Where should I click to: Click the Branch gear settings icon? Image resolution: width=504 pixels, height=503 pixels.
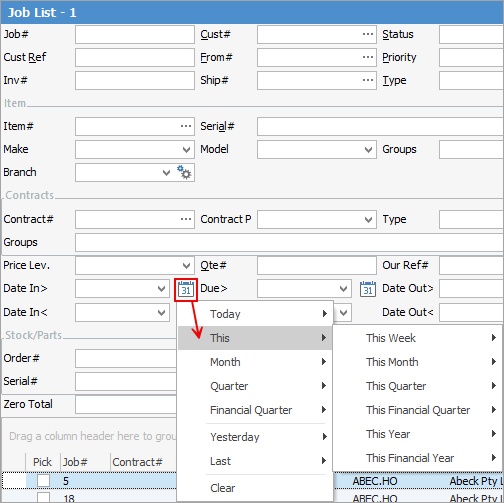pos(184,172)
